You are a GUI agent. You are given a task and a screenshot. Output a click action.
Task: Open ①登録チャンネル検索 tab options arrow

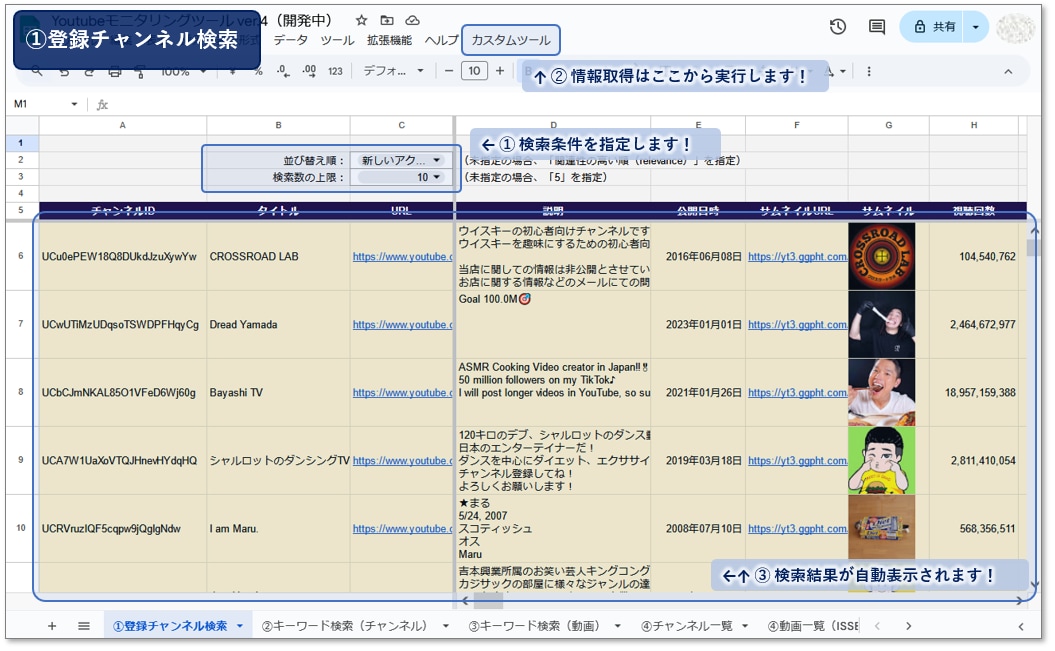point(240,626)
